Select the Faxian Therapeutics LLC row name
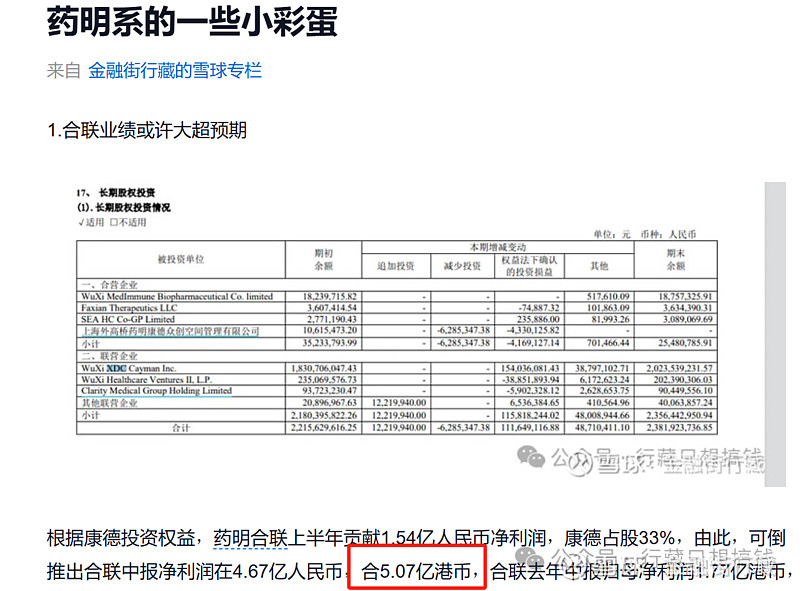 pos(129,308)
